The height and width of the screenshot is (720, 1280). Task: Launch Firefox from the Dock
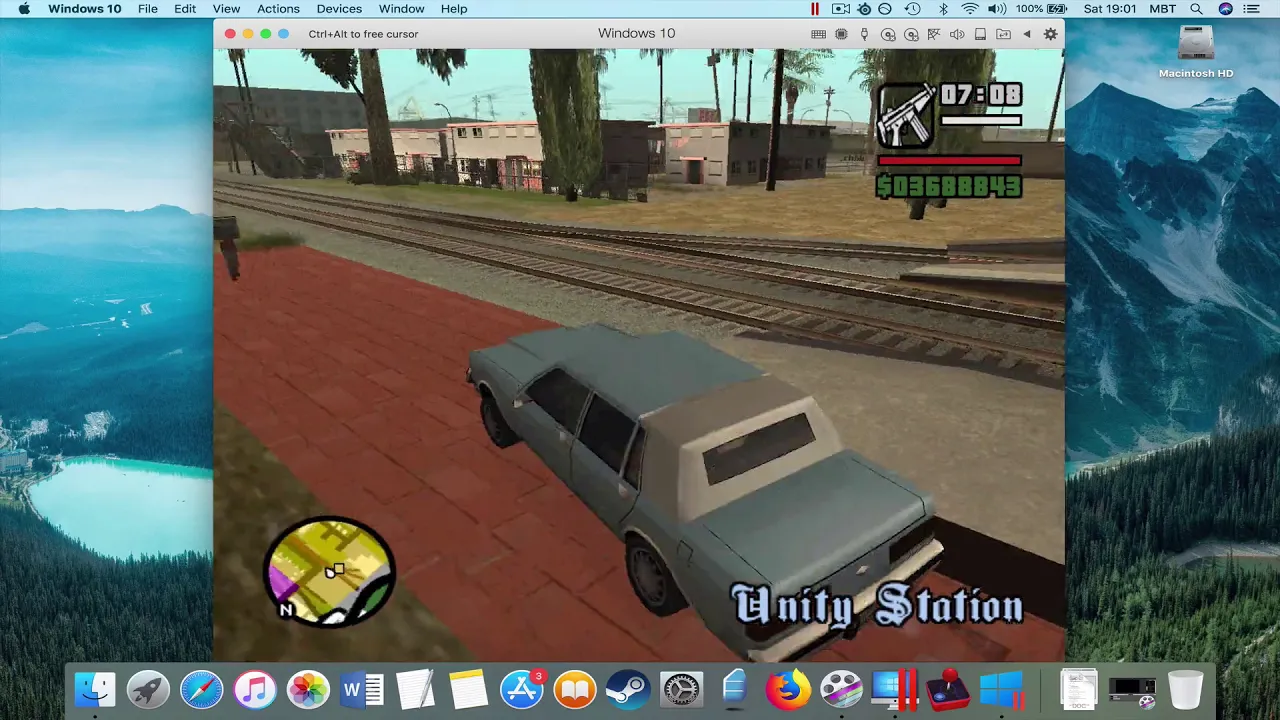click(x=788, y=690)
